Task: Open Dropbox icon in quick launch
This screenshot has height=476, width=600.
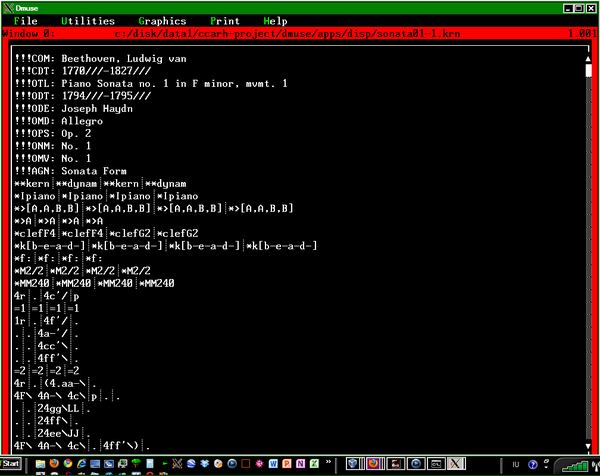Action: click(204, 464)
